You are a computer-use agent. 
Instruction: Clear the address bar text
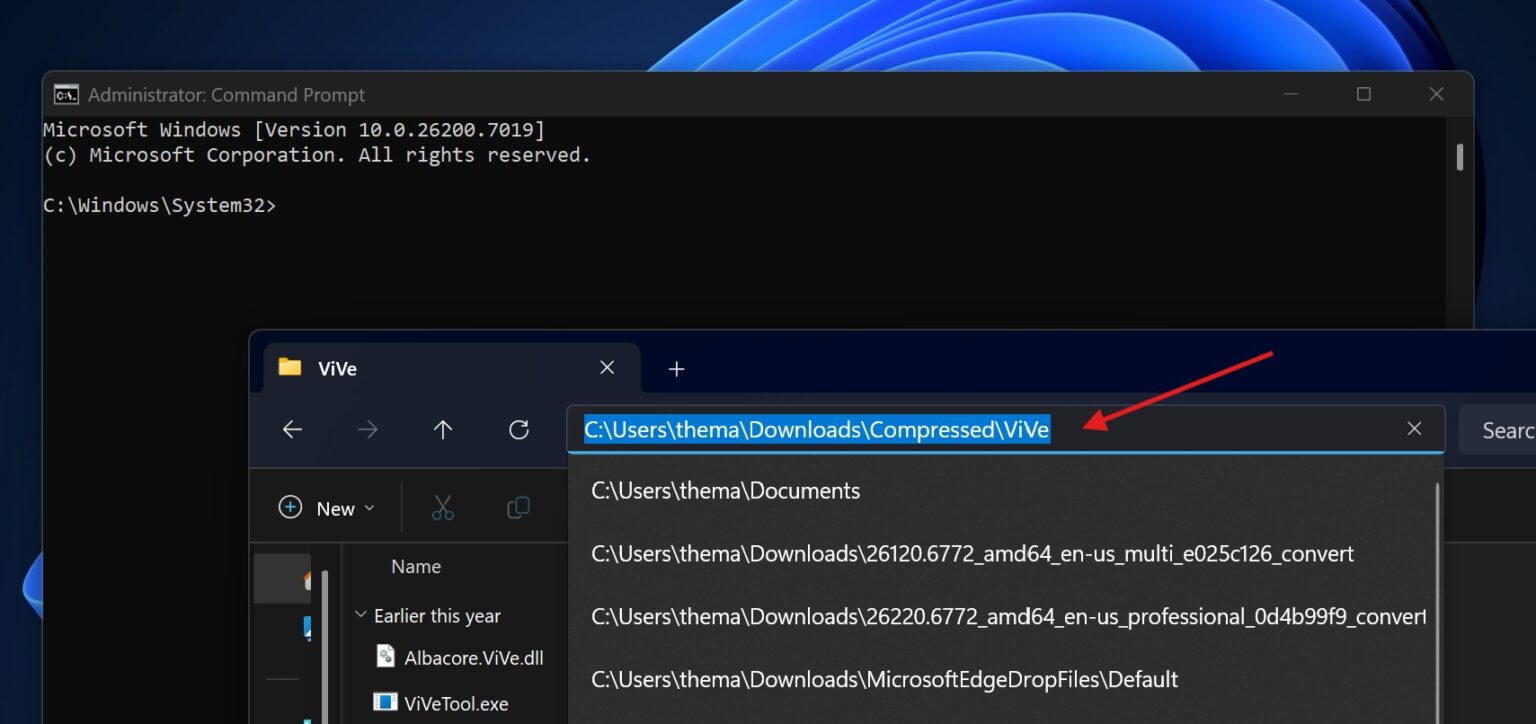pos(1414,428)
